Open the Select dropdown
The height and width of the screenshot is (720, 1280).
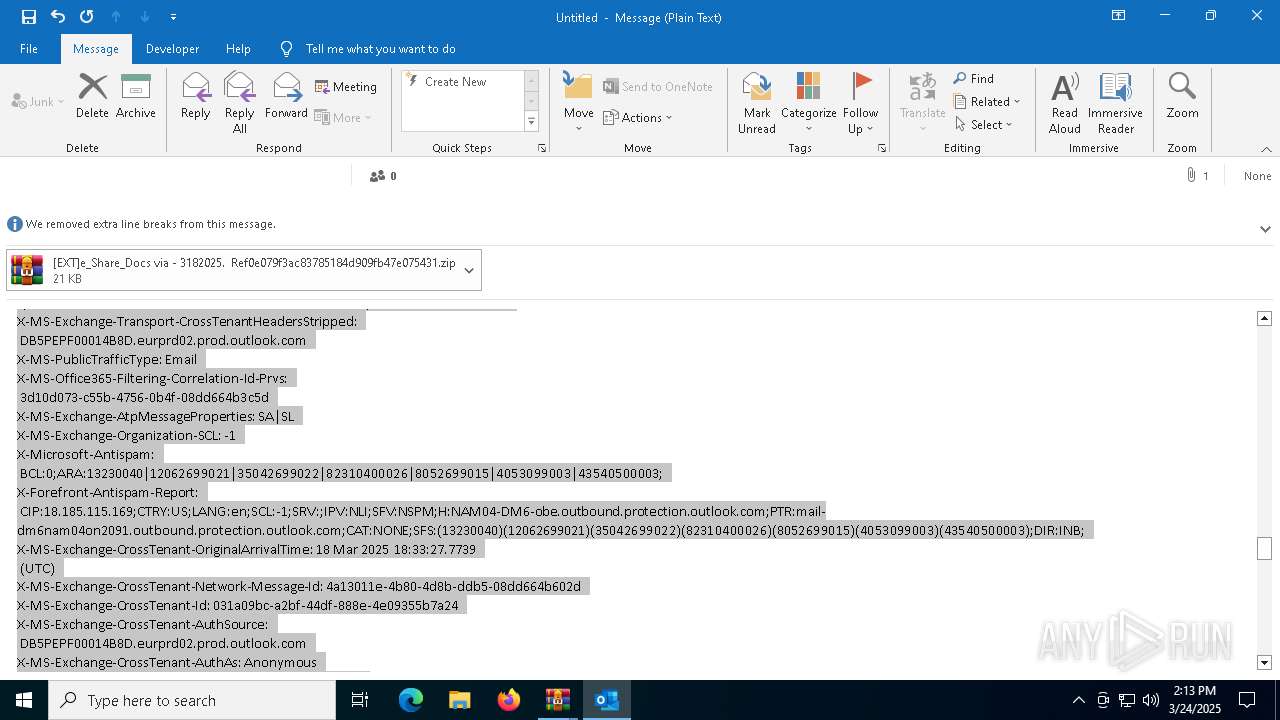pos(984,125)
